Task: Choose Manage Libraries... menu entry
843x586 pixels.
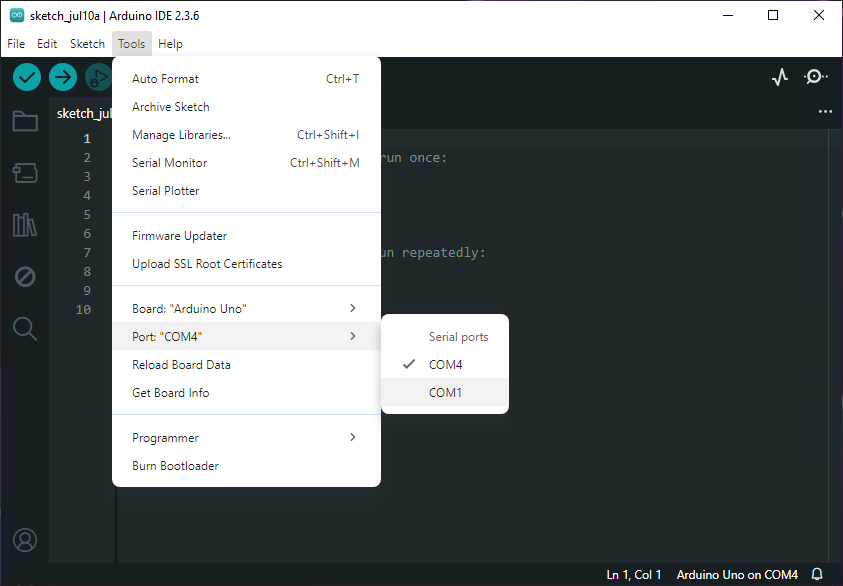Action: (x=246, y=134)
